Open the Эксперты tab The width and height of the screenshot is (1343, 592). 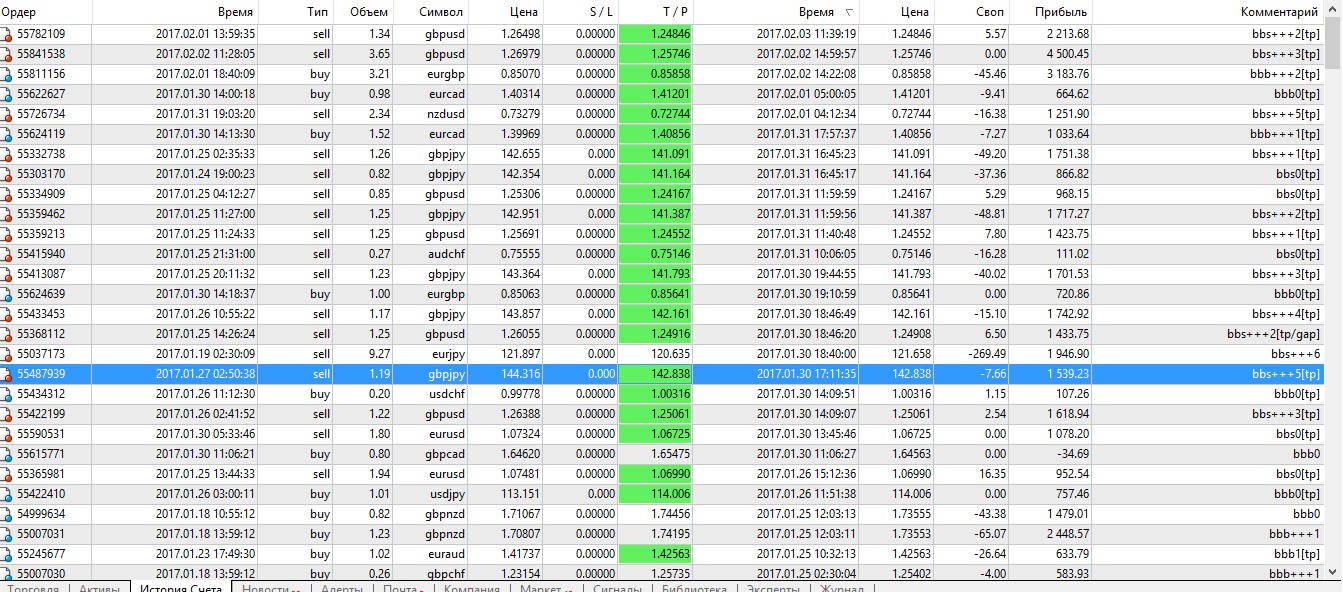click(773, 587)
